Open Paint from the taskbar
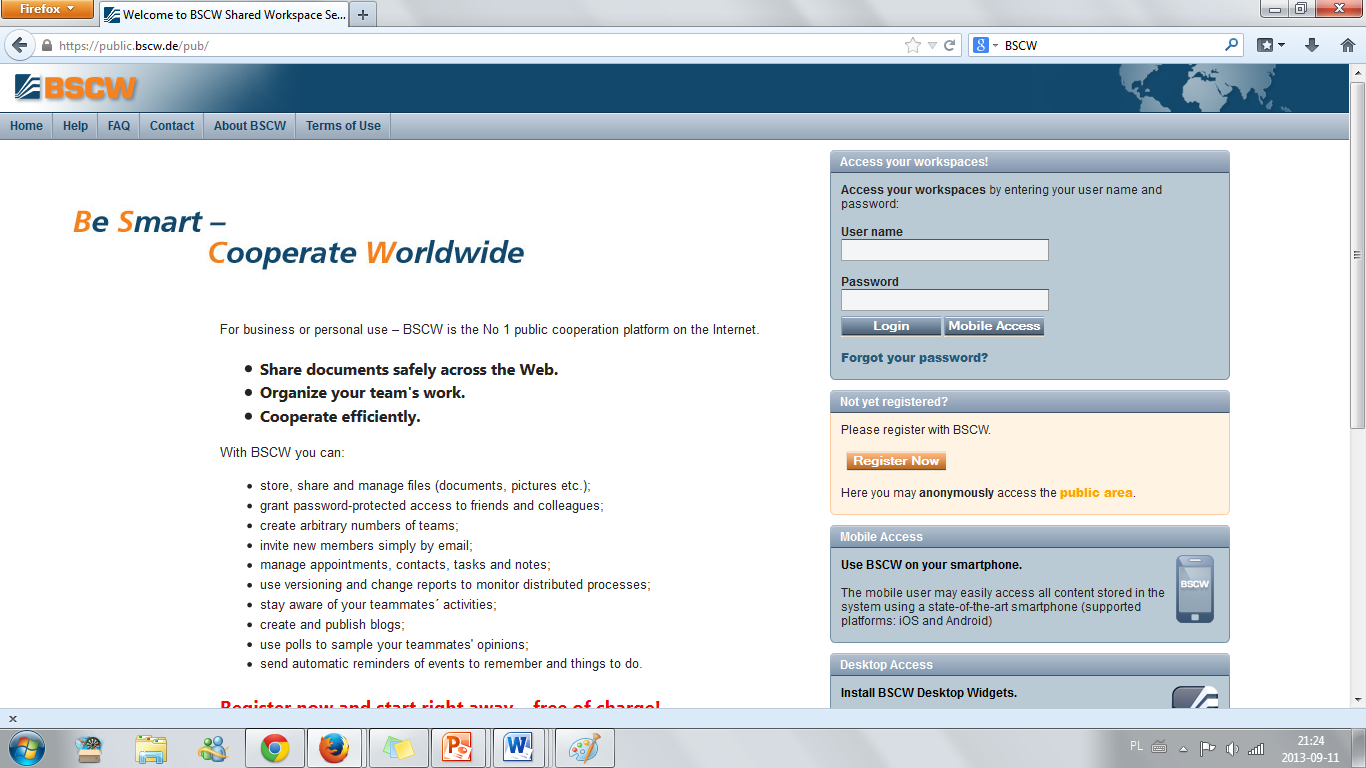The width and height of the screenshot is (1366, 768). point(583,748)
